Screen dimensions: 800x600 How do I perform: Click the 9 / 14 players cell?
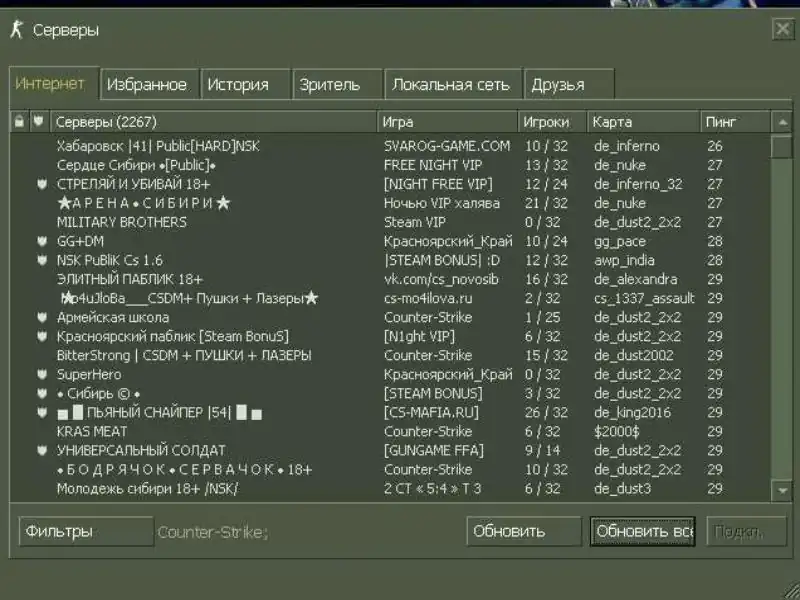542,451
